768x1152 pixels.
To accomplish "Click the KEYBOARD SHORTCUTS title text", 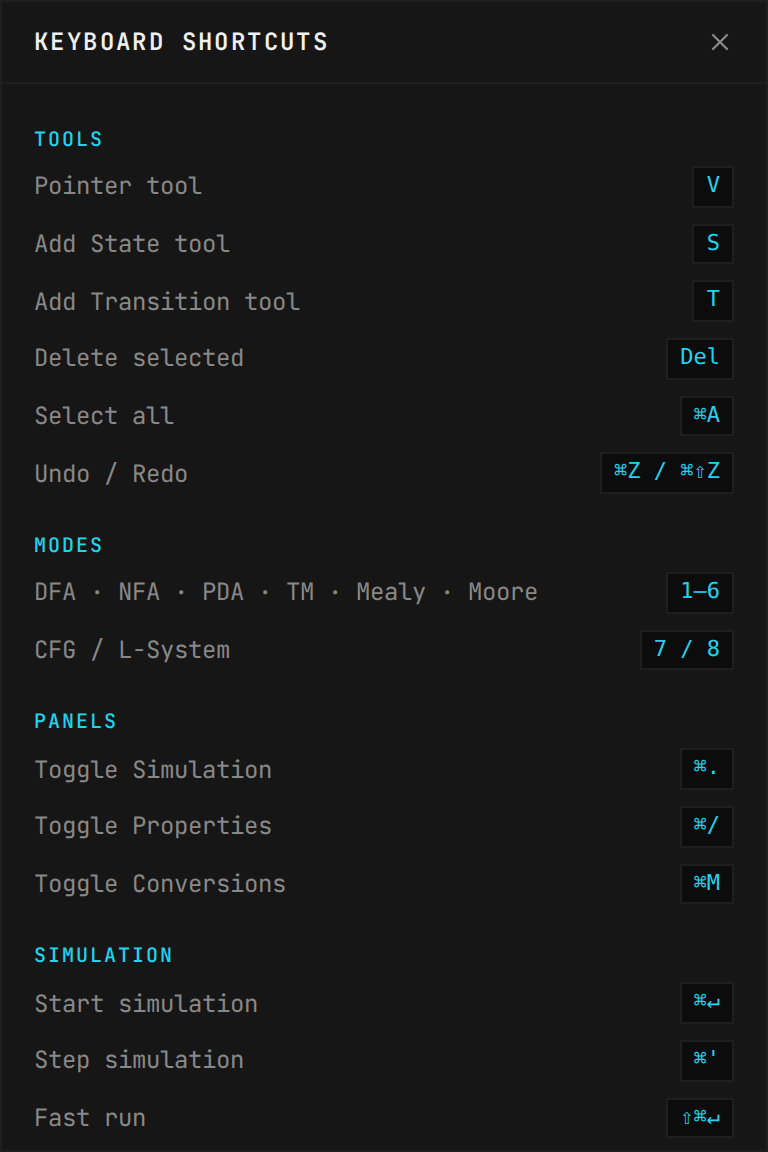I will pyautogui.click(x=181, y=42).
